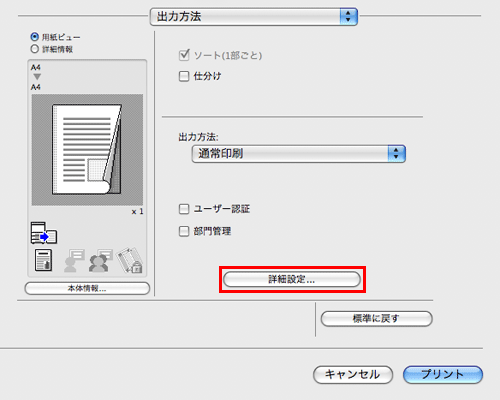500x400 pixels.
Task: Open the 出力方法 panel selector dropdown
Action: 254,17
